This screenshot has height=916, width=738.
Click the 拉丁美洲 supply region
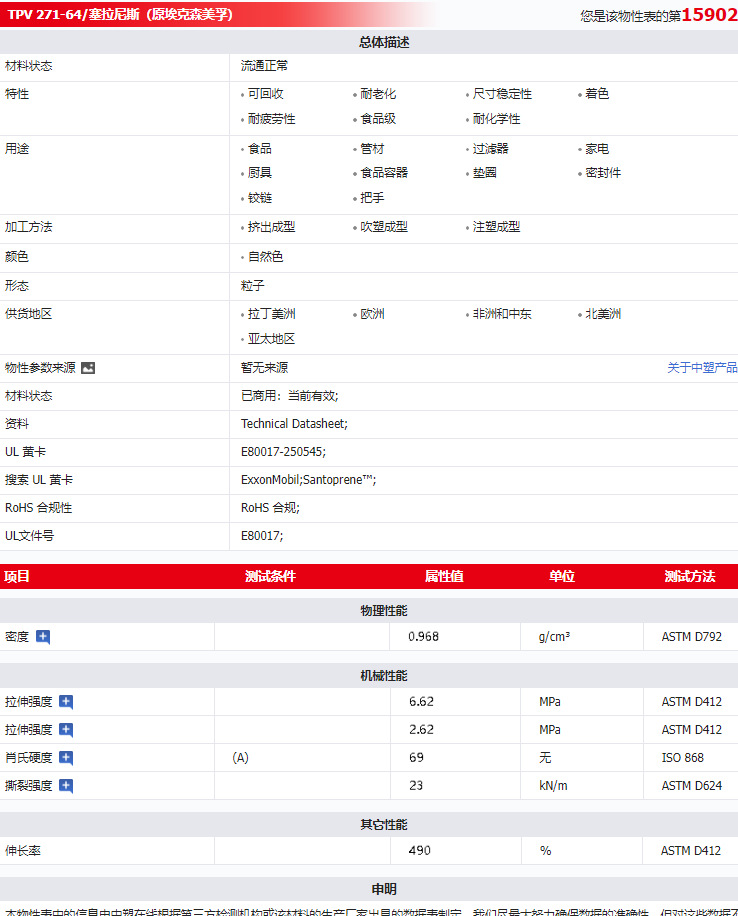pos(271,314)
